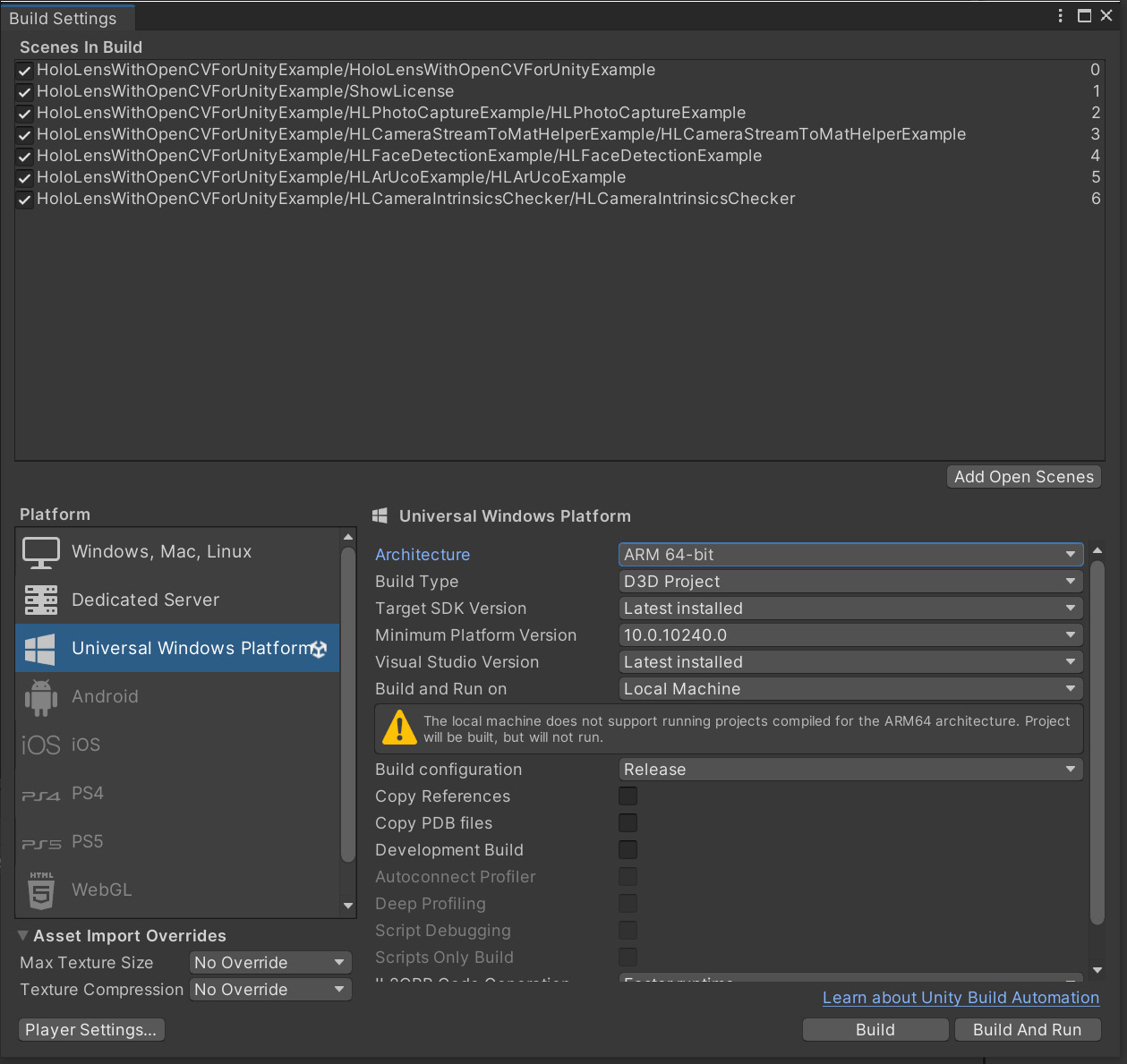Open the Visual Studio Version dropdown
Screen dimensions: 1127x1064
click(x=850, y=662)
